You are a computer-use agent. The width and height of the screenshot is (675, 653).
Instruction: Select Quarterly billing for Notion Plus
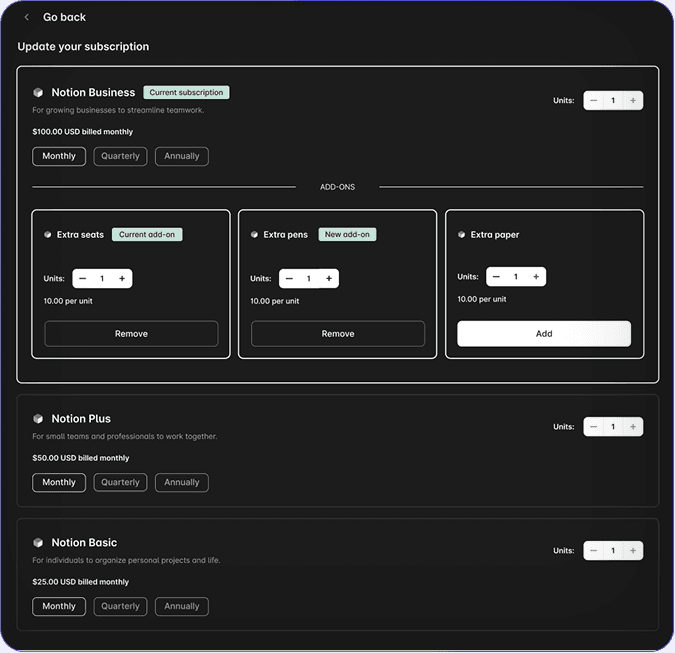coord(121,483)
